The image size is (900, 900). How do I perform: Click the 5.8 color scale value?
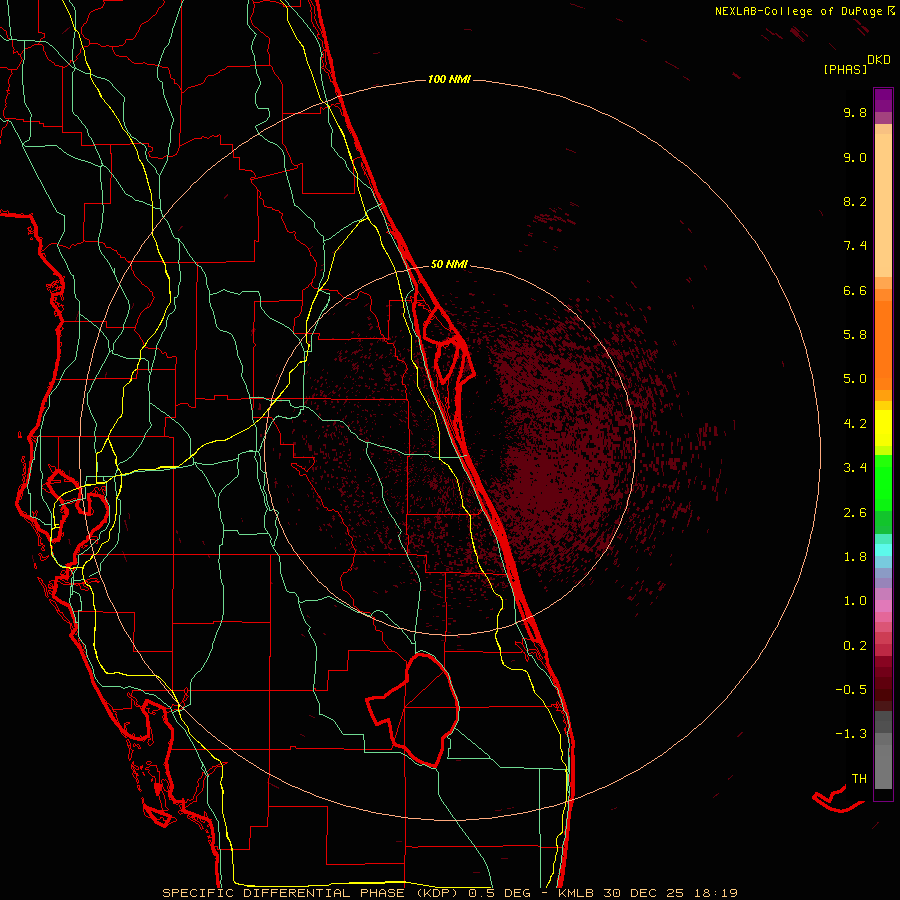click(855, 335)
